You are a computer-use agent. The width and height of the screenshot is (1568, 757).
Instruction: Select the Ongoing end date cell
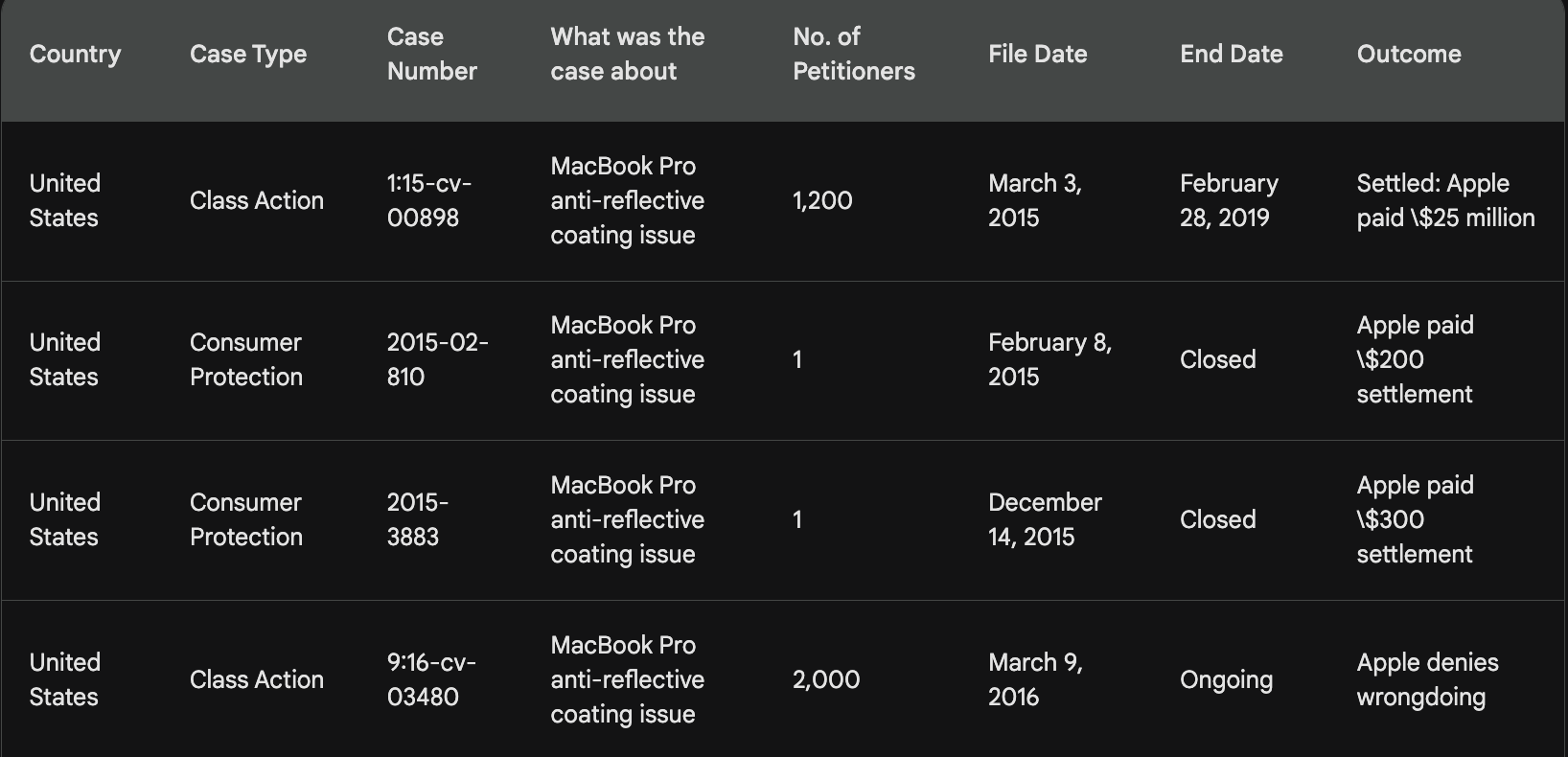(1226, 679)
